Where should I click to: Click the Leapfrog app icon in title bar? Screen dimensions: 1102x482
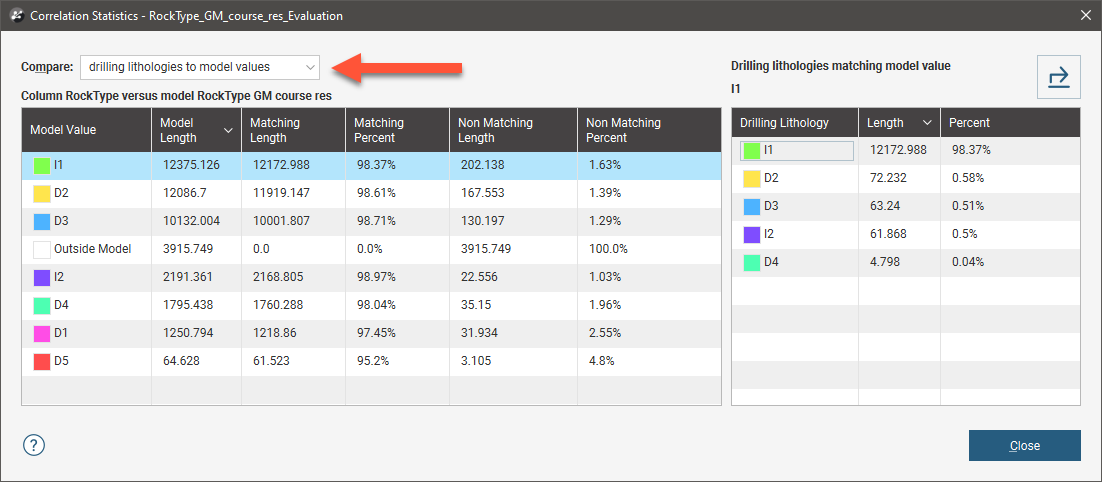pyautogui.click(x=14, y=15)
